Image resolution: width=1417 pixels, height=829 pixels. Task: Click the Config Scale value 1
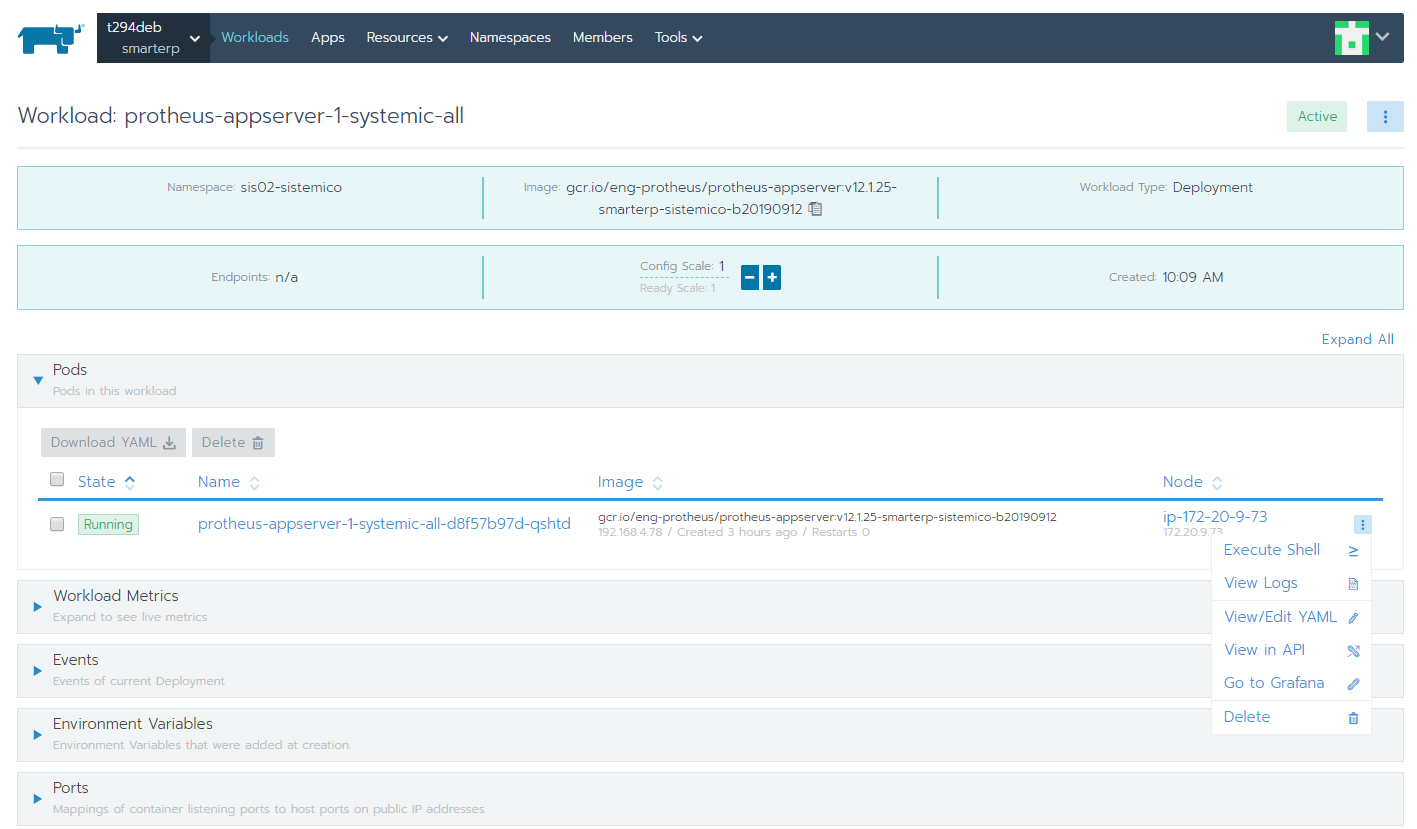pyautogui.click(x=722, y=266)
